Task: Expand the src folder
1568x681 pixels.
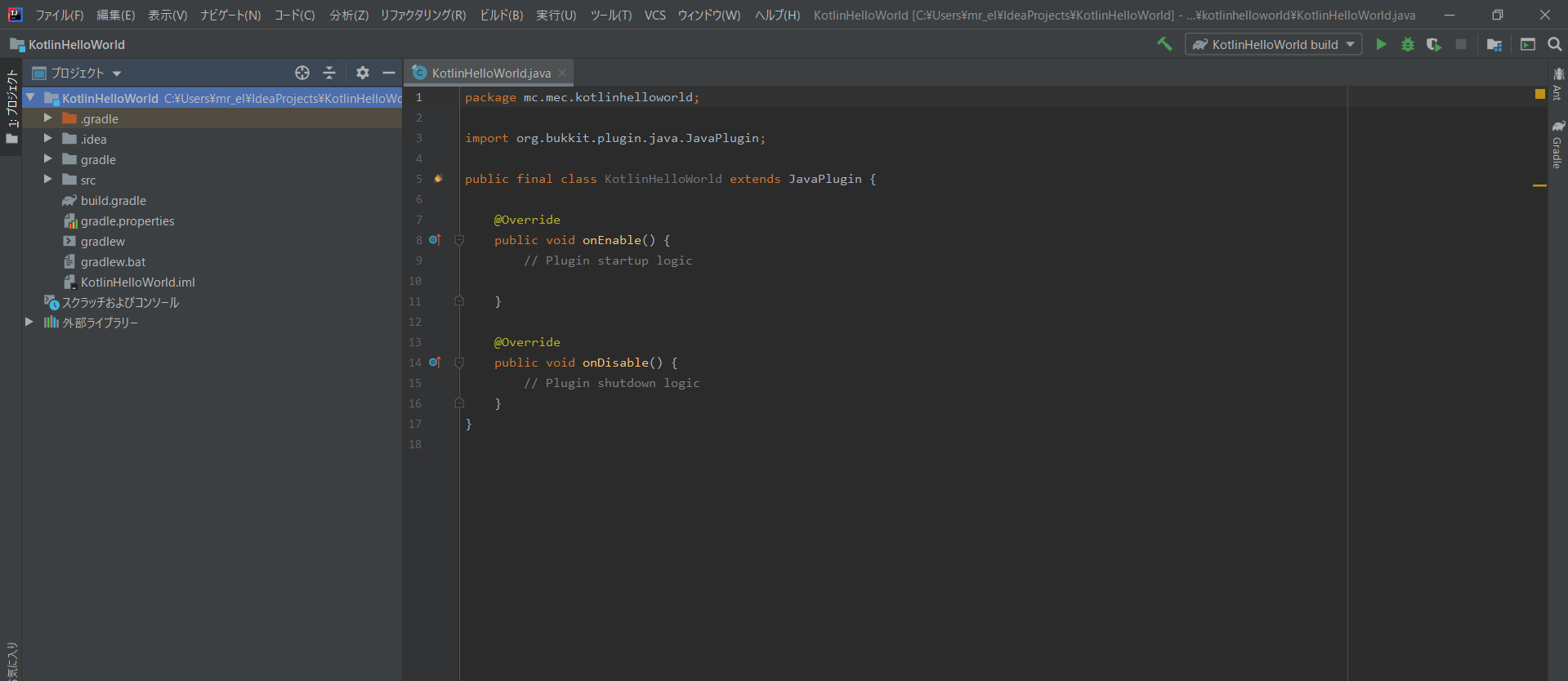Action: (x=47, y=180)
